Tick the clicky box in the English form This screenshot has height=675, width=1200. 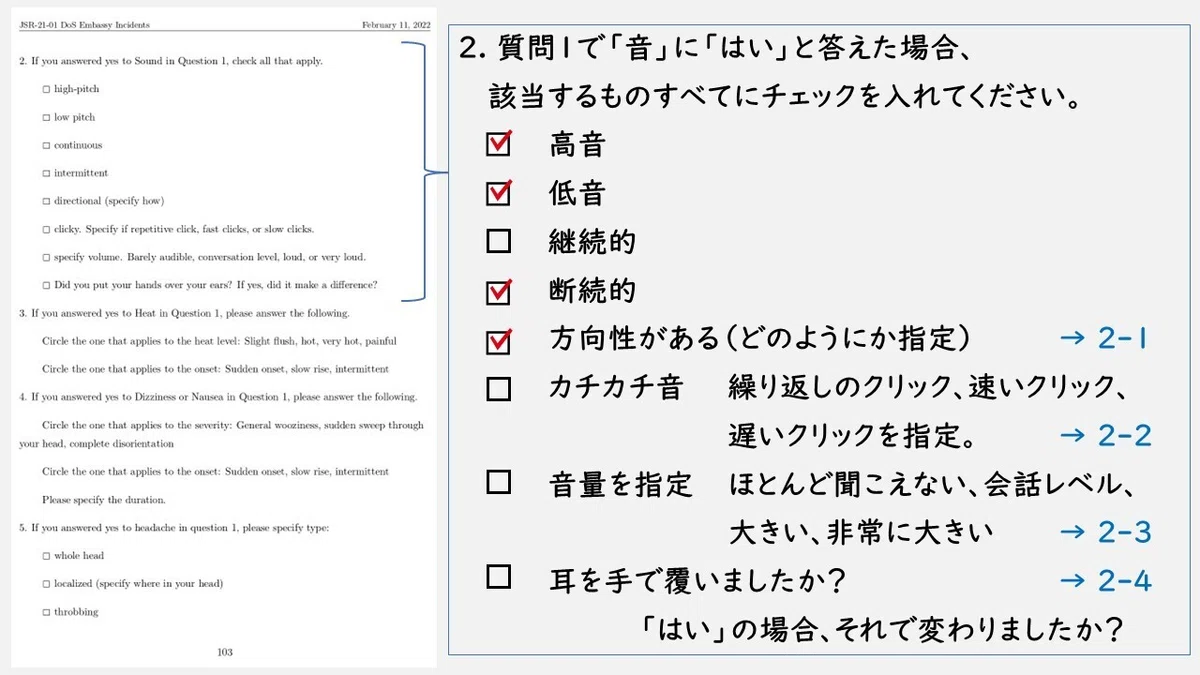click(46, 229)
